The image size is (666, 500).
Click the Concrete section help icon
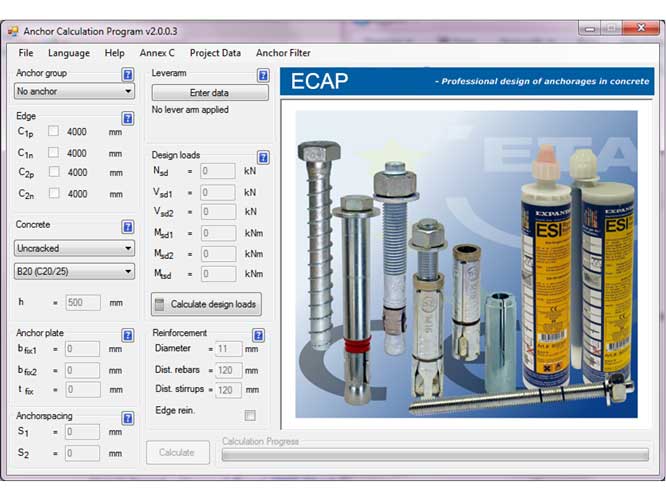[128, 226]
